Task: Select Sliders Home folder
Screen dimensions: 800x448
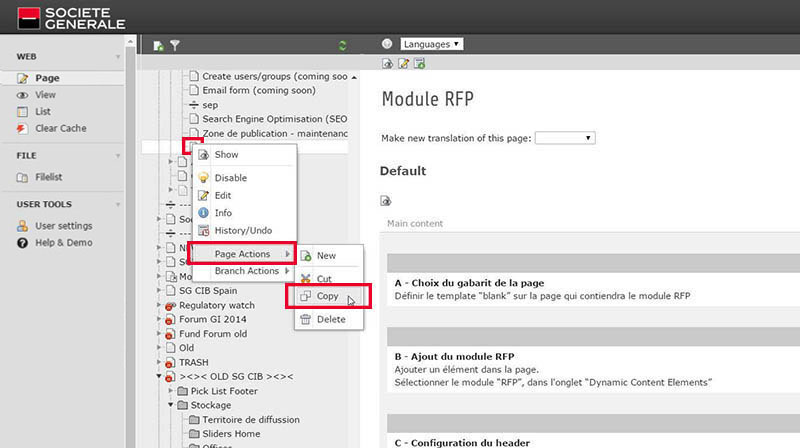Action: pos(231,434)
